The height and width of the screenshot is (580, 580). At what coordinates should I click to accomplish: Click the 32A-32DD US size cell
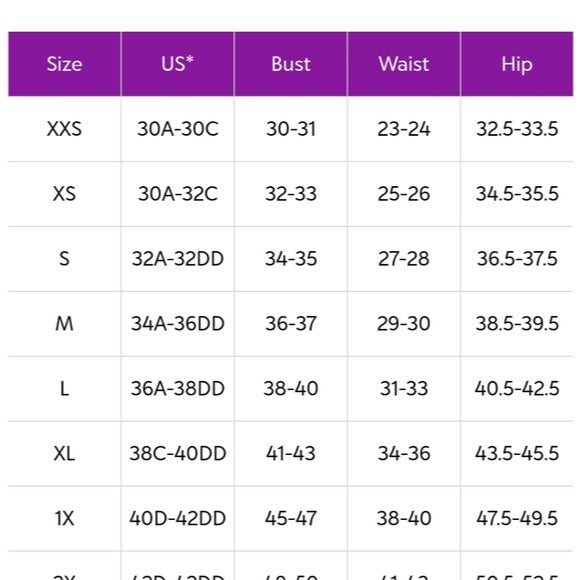[178, 259]
